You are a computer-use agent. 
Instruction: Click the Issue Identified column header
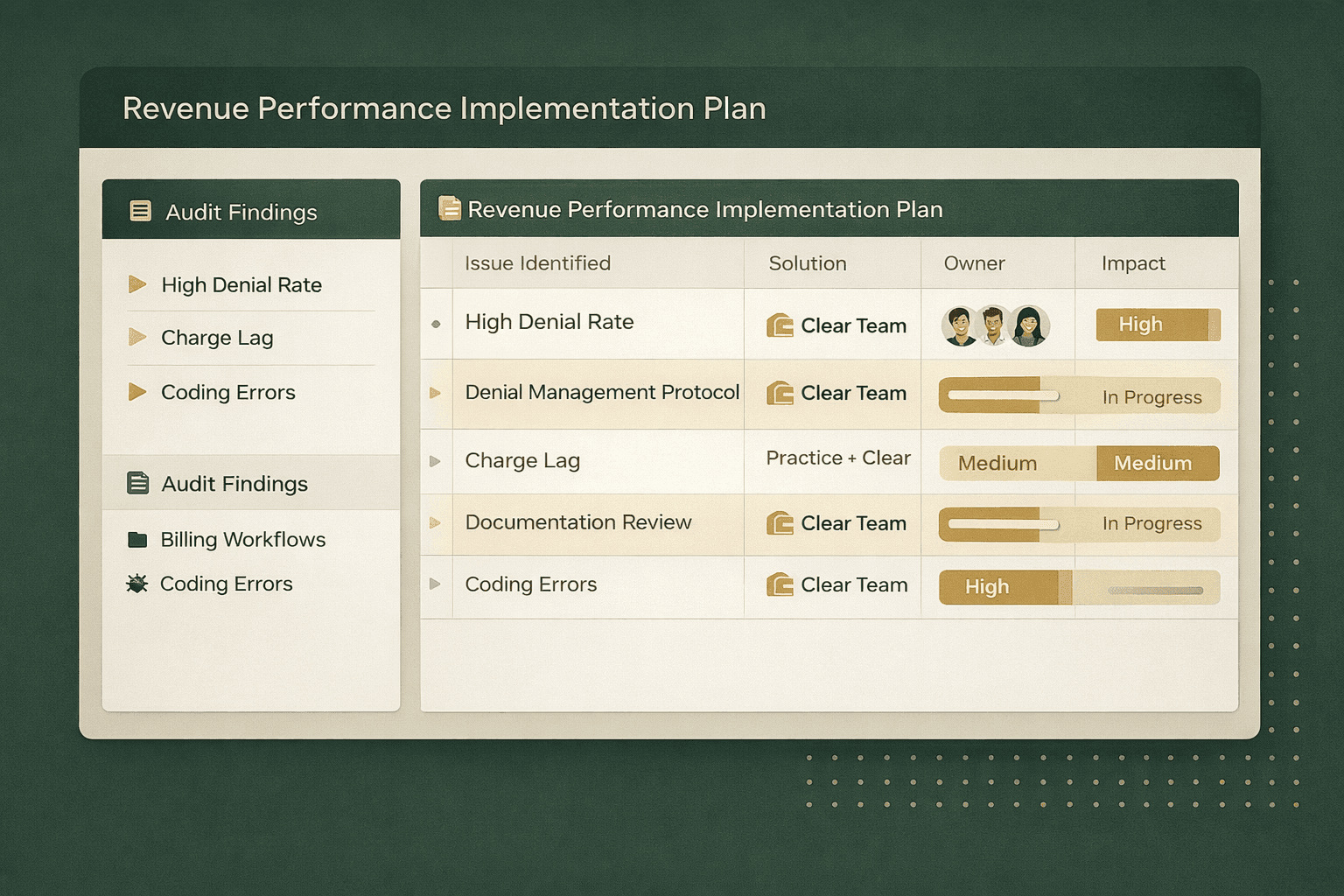point(537,263)
